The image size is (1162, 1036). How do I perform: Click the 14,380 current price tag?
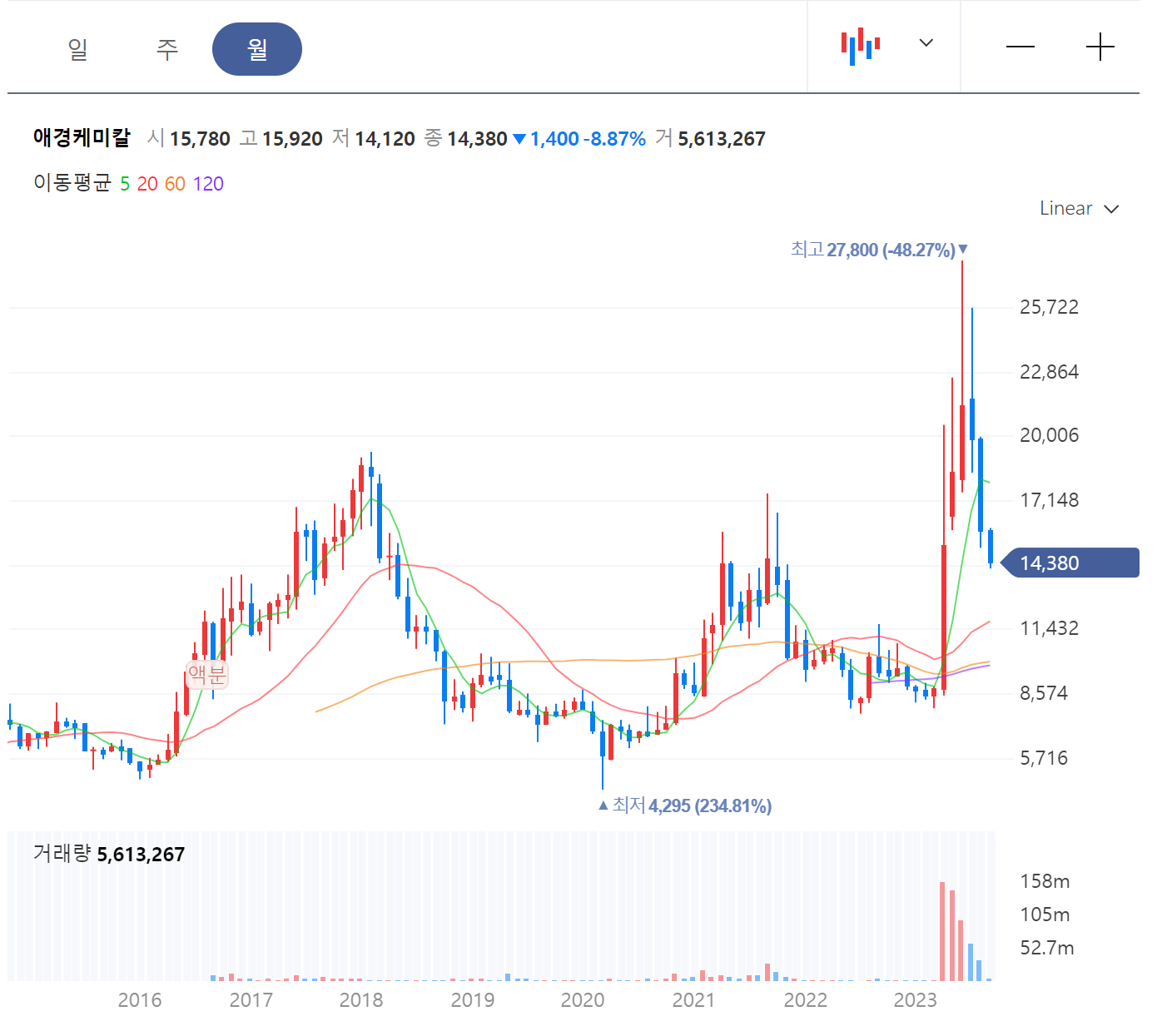[x=1070, y=563]
